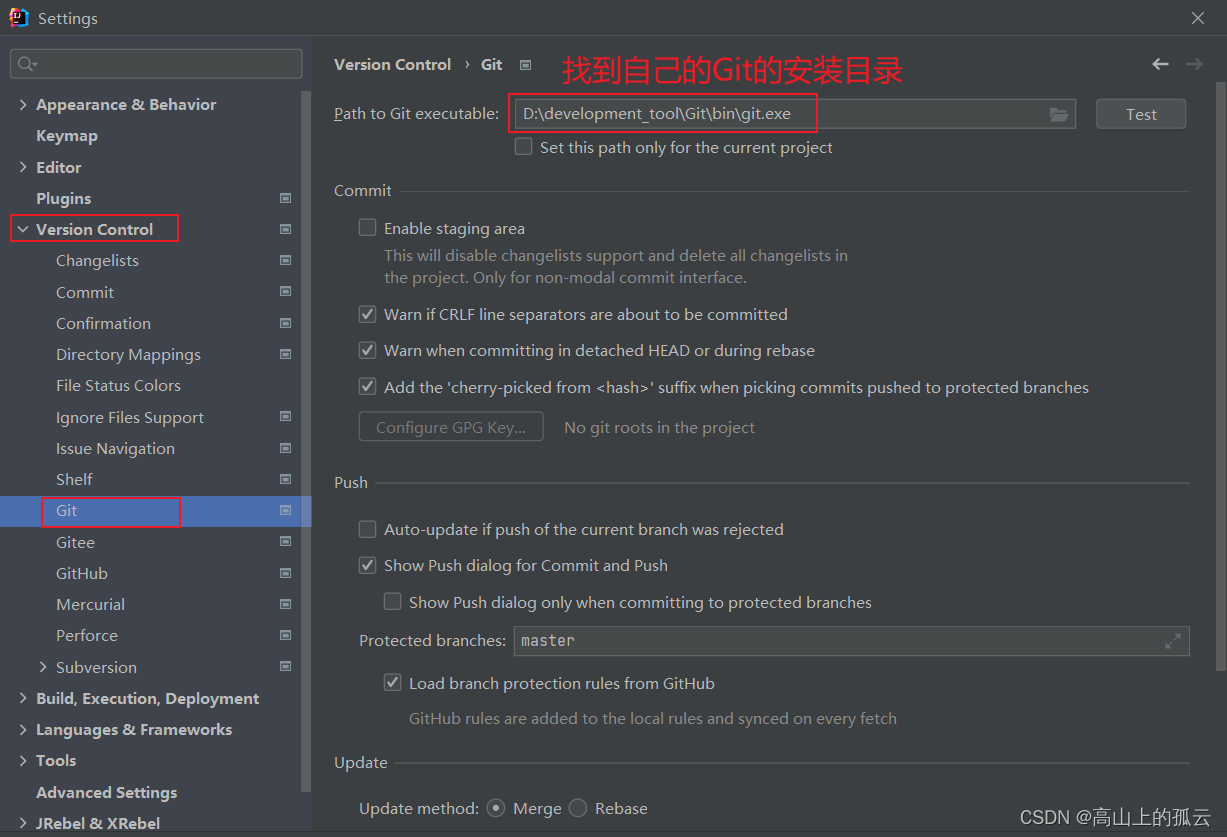Open the Gitee settings page
This screenshot has height=837, width=1227.
(75, 542)
